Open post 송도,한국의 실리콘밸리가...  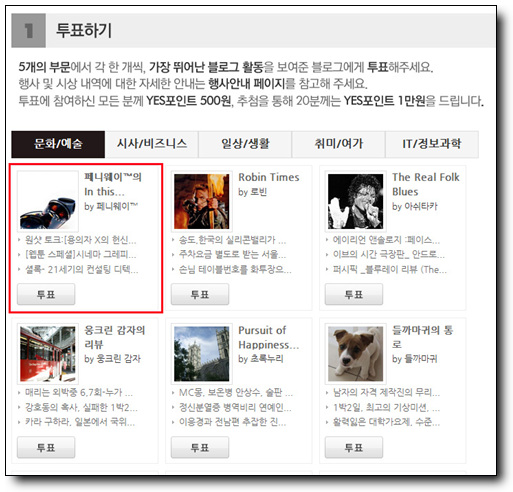pyautogui.click(x=232, y=240)
